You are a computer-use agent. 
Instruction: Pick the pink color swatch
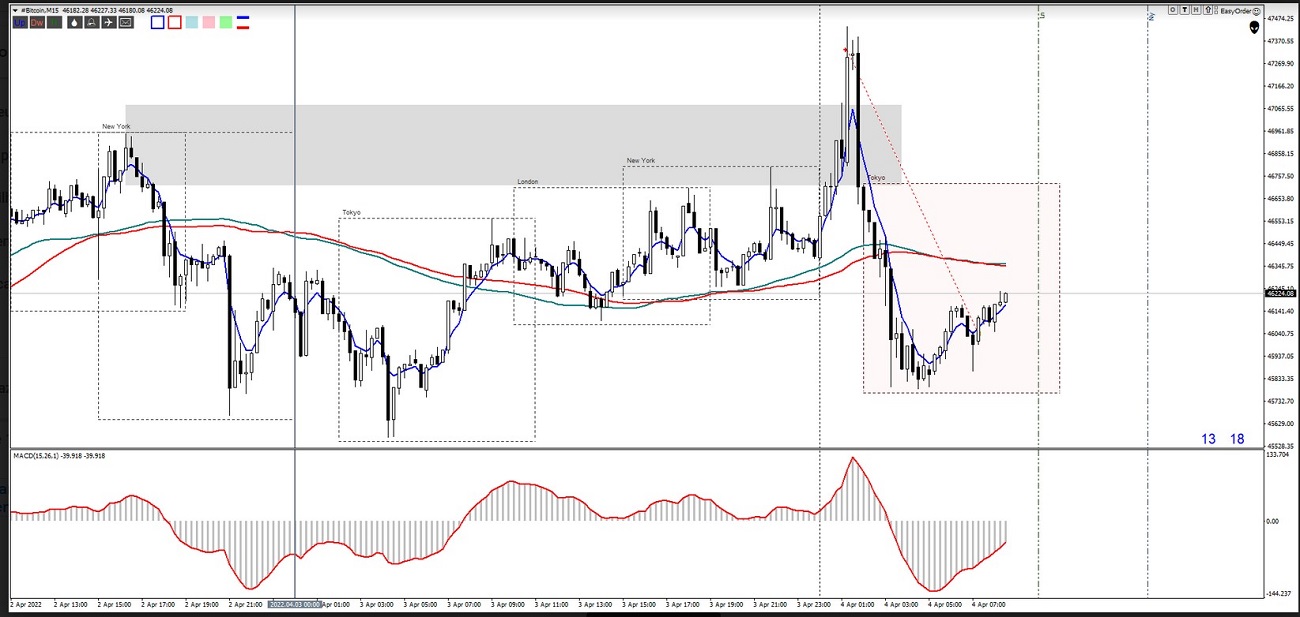click(208, 22)
